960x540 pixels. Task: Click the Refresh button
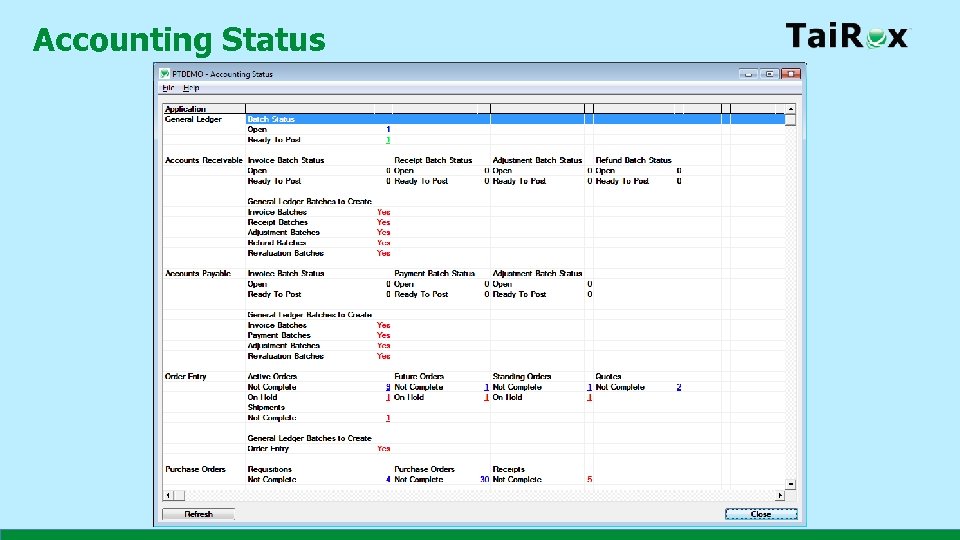[198, 514]
